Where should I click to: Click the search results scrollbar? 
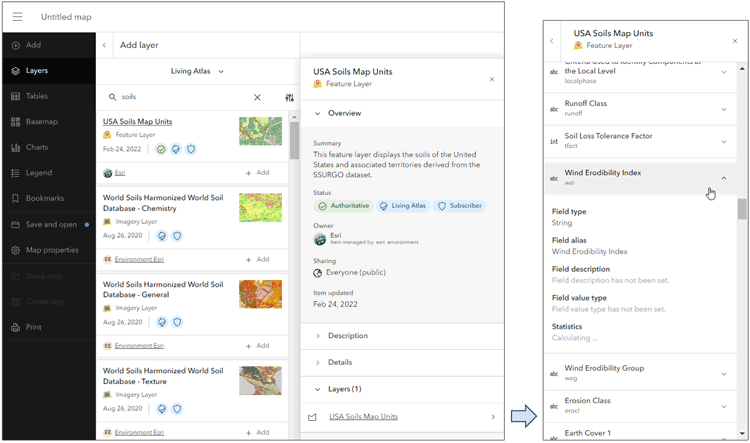point(294,141)
